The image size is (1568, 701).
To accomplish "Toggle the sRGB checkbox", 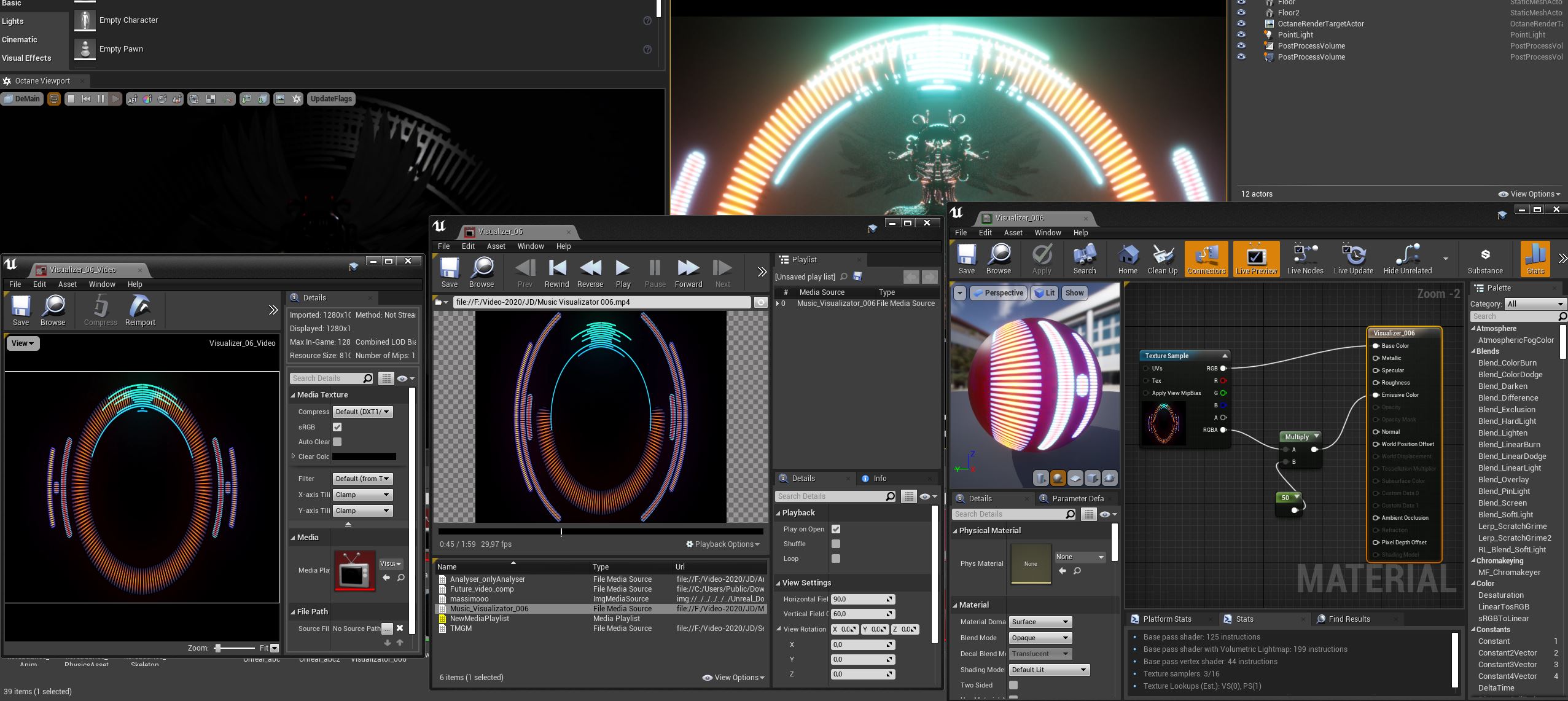I will [337, 427].
